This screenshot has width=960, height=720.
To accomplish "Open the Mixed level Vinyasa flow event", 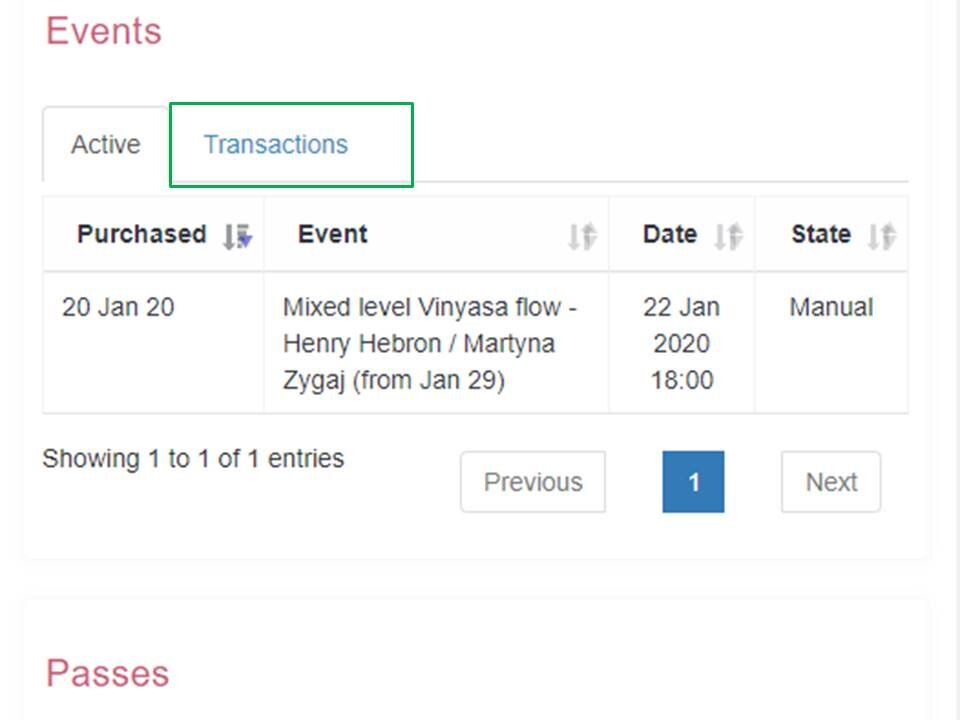I will coord(430,343).
